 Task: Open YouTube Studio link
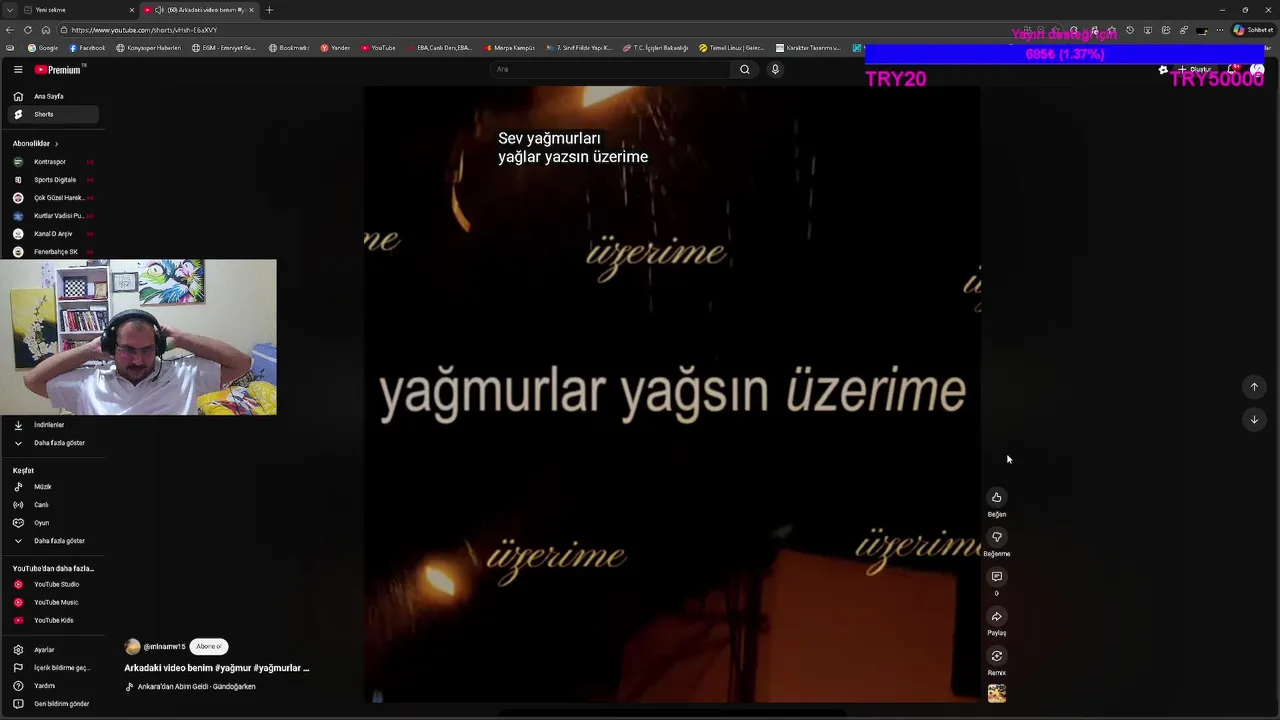click(52, 585)
